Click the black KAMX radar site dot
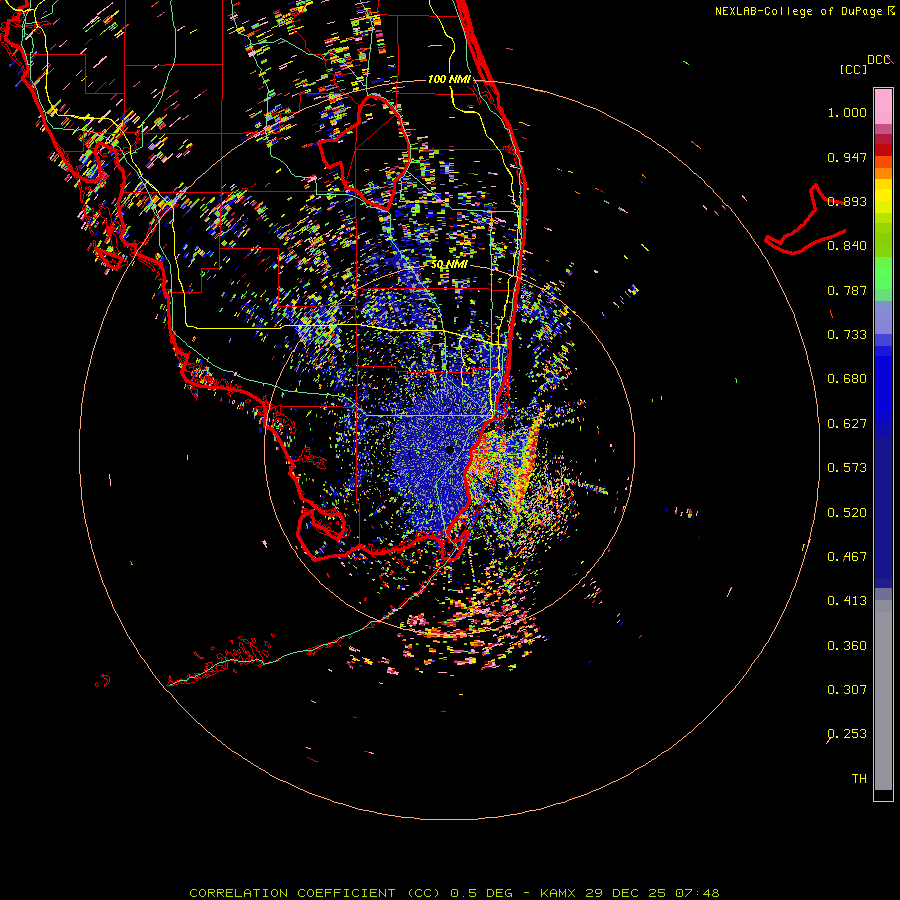The image size is (900, 900). point(450,449)
